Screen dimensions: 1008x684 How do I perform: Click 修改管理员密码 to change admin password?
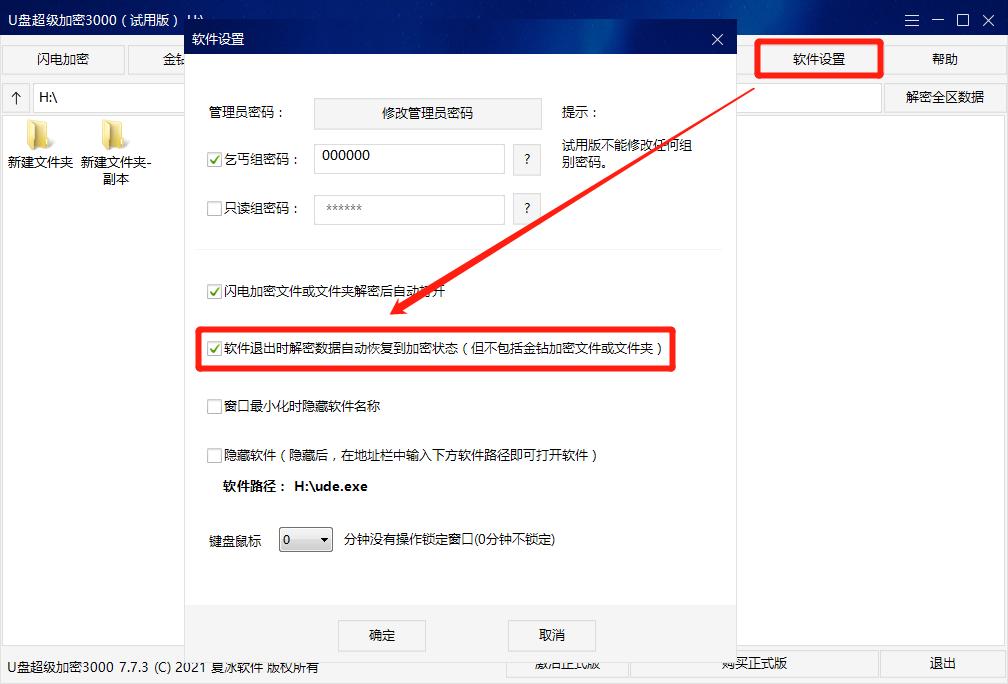[427, 113]
